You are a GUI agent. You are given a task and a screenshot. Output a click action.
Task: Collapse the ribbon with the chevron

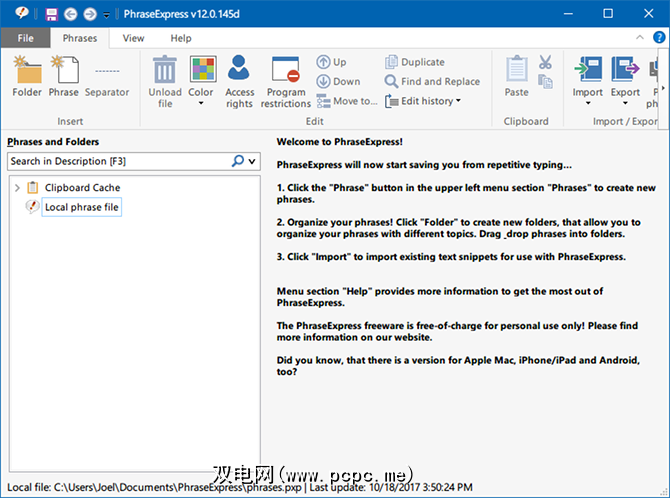tap(640, 38)
